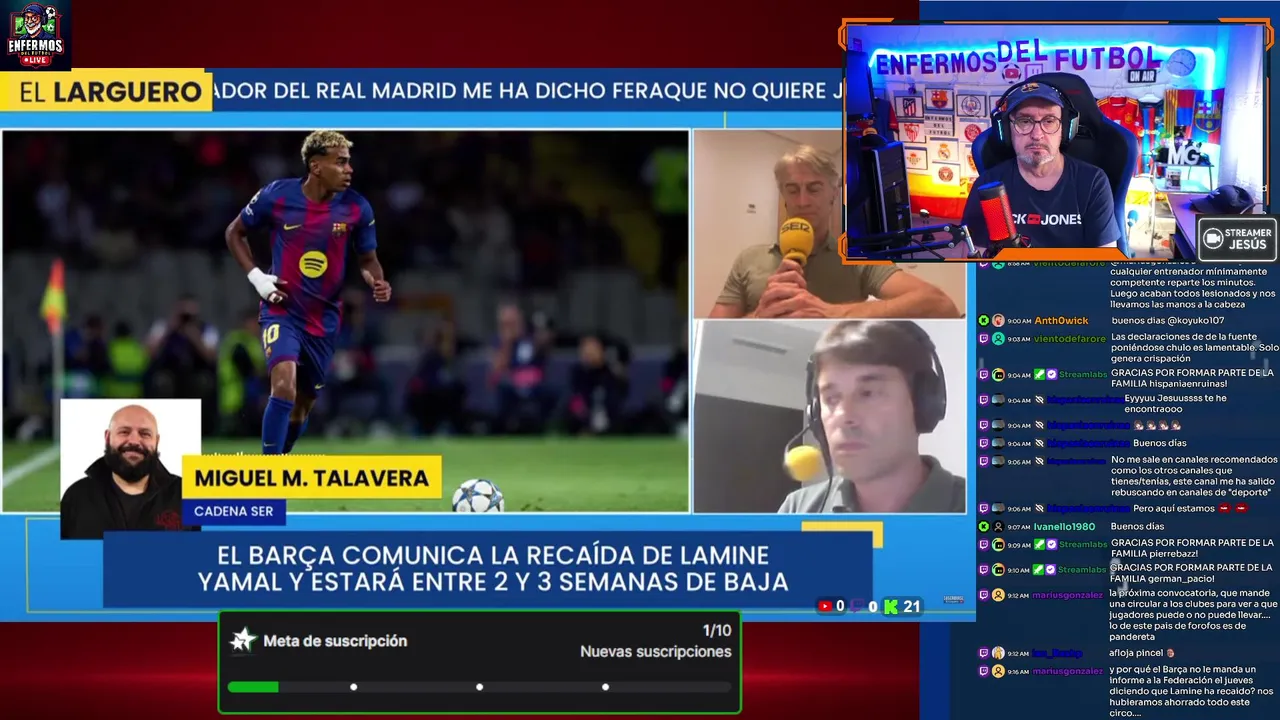Open the Streamlabs username at 9:10 AM

pyautogui.click(x=1082, y=570)
